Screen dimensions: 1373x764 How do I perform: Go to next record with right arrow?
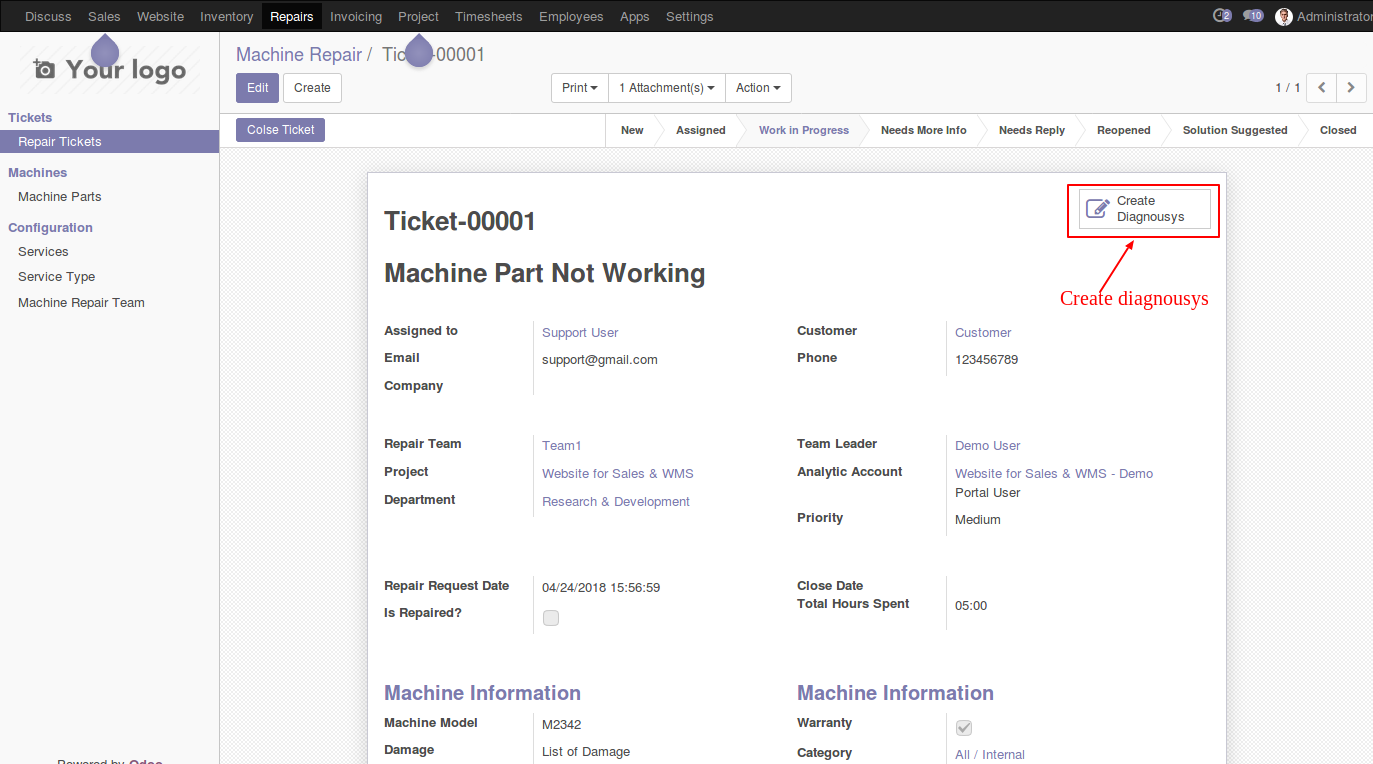point(1351,88)
